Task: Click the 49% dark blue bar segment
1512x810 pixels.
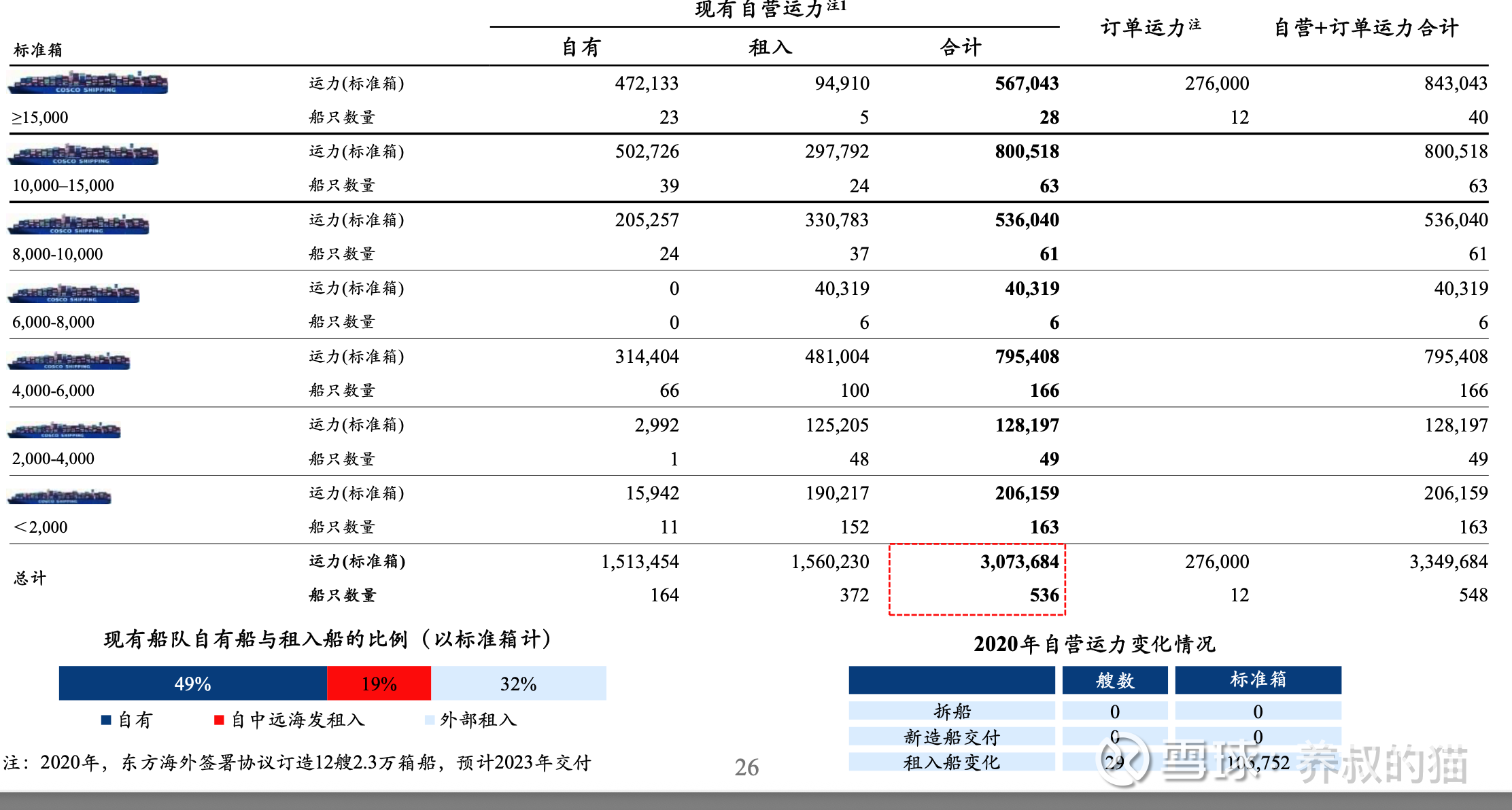Action: point(193,684)
